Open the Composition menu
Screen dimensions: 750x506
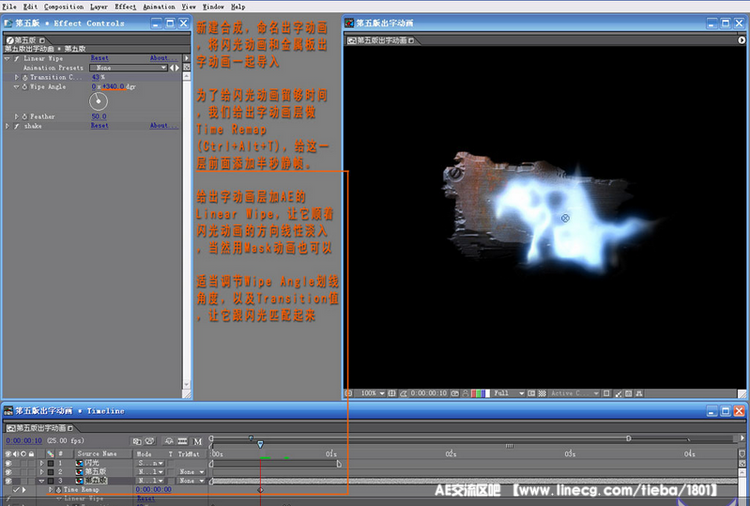(64, 7)
